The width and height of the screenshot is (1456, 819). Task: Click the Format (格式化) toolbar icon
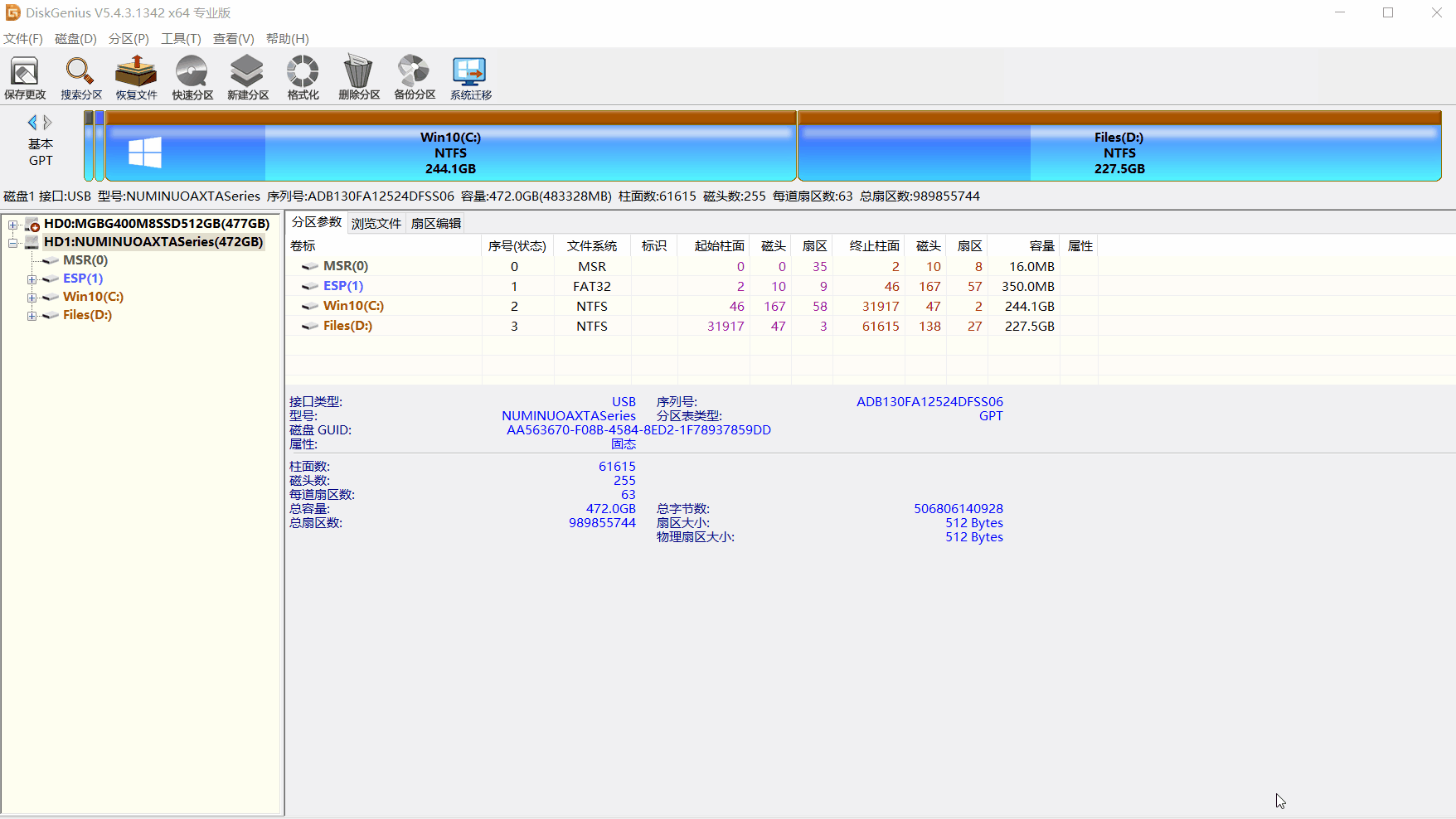pyautogui.click(x=303, y=78)
